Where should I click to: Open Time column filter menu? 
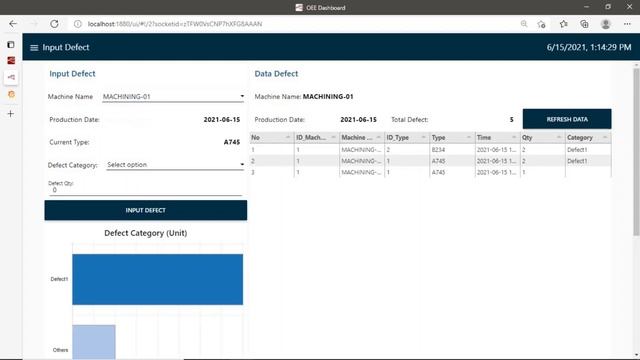point(514,138)
